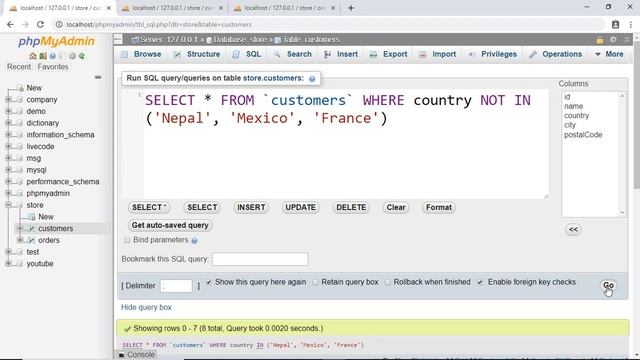
Task: Close the second browser tab
Action: [221, 8]
